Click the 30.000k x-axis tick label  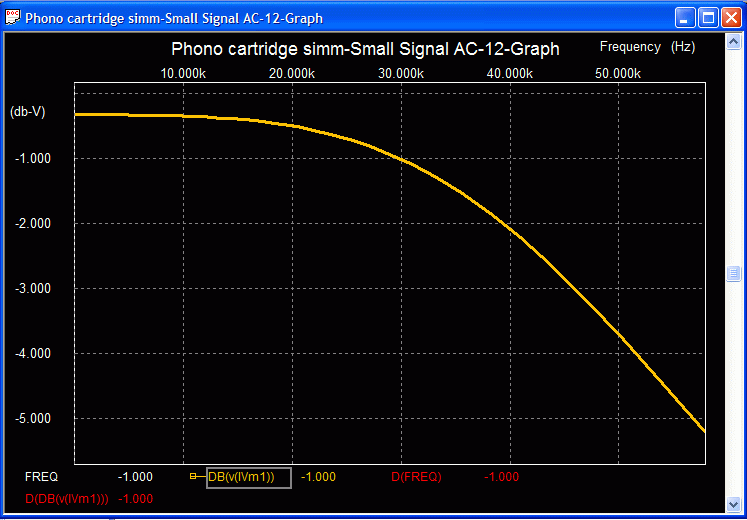pos(401,74)
